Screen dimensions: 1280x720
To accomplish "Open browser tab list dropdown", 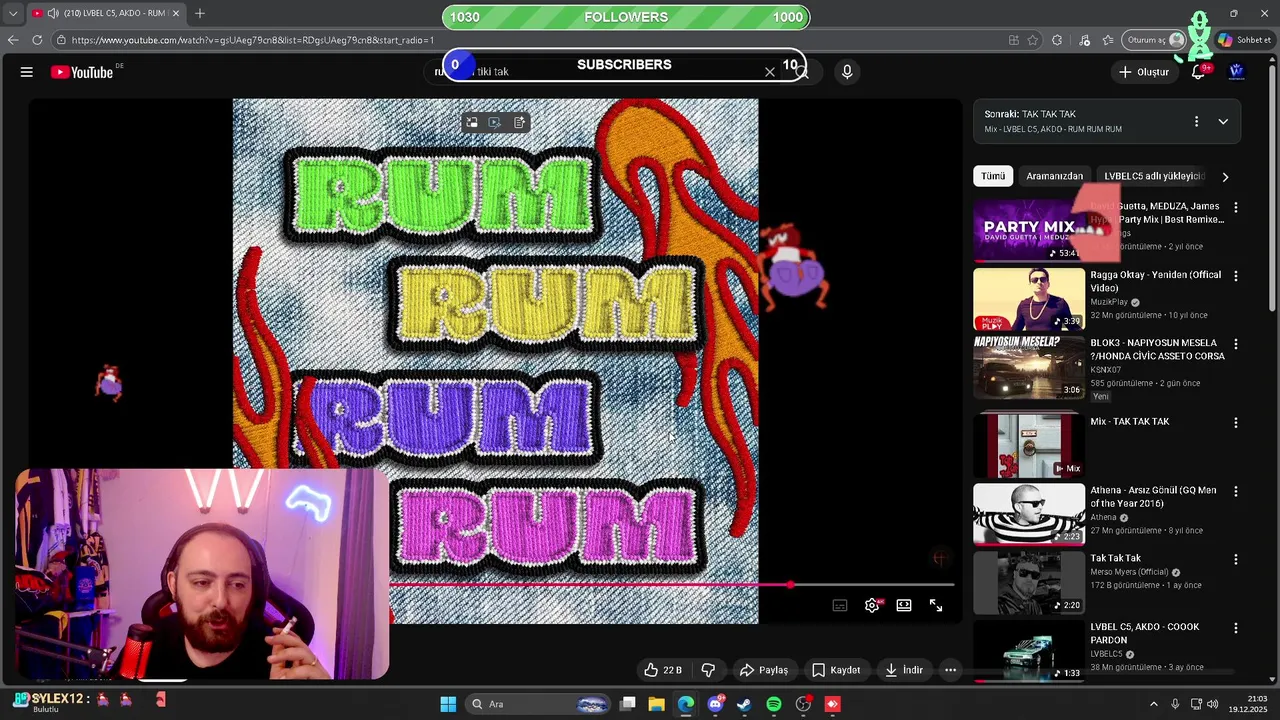I will pyautogui.click(x=13, y=13).
